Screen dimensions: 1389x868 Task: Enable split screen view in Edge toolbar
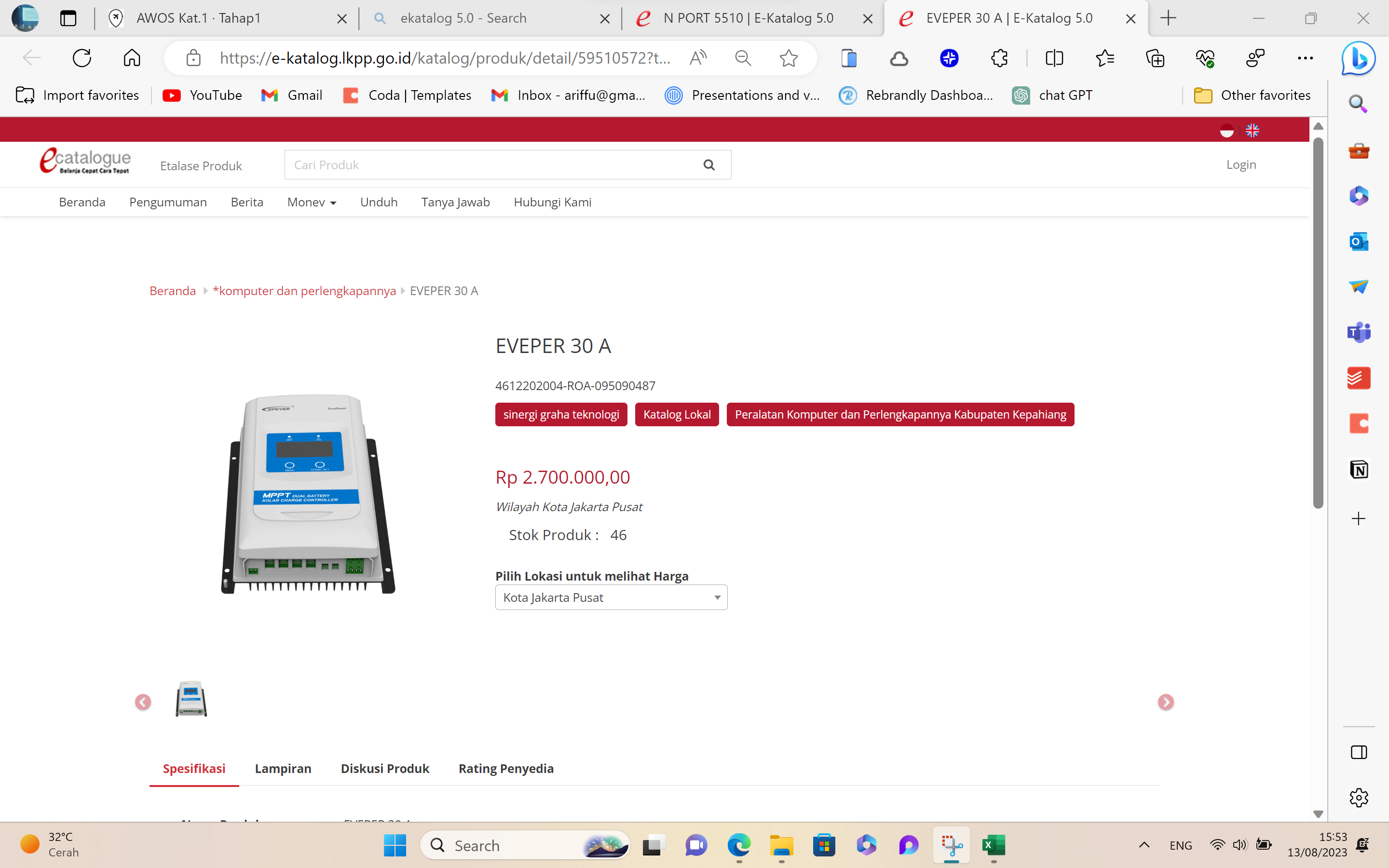(x=1054, y=57)
